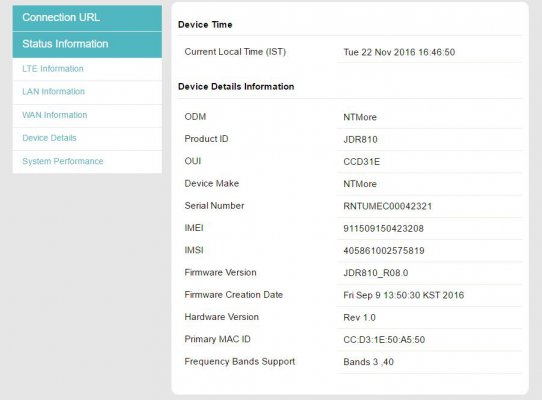Select the firmware version JDR810_R08.0
This screenshot has width=542, height=400.
[376, 273]
